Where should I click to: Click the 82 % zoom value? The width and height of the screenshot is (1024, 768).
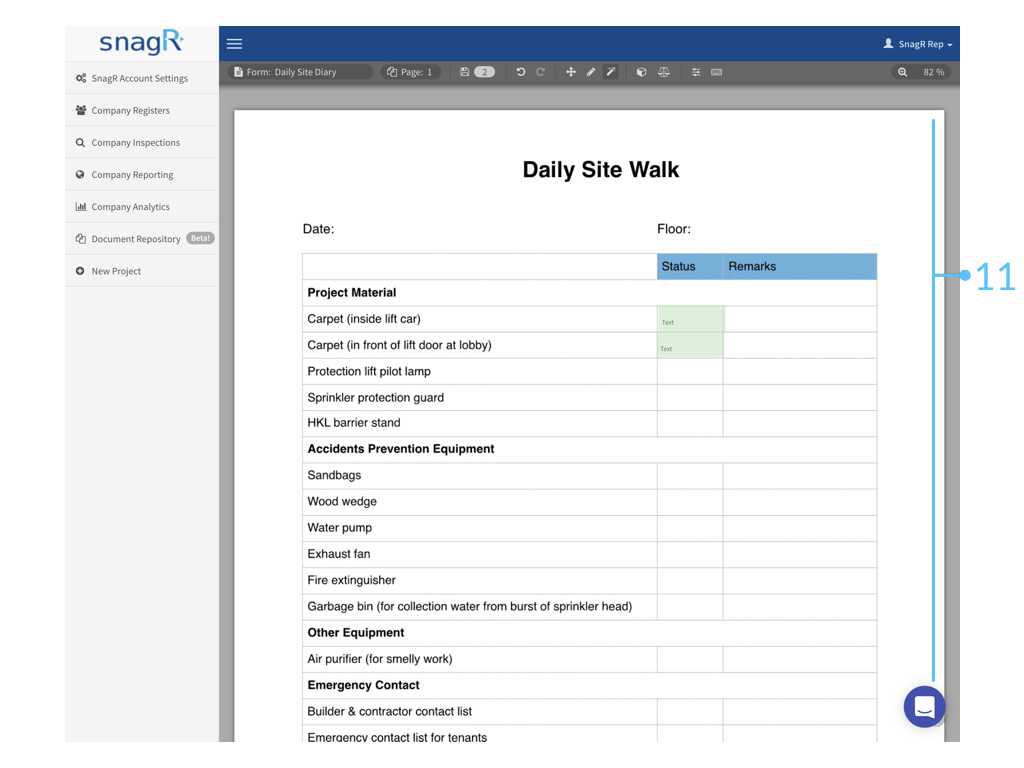pos(933,72)
